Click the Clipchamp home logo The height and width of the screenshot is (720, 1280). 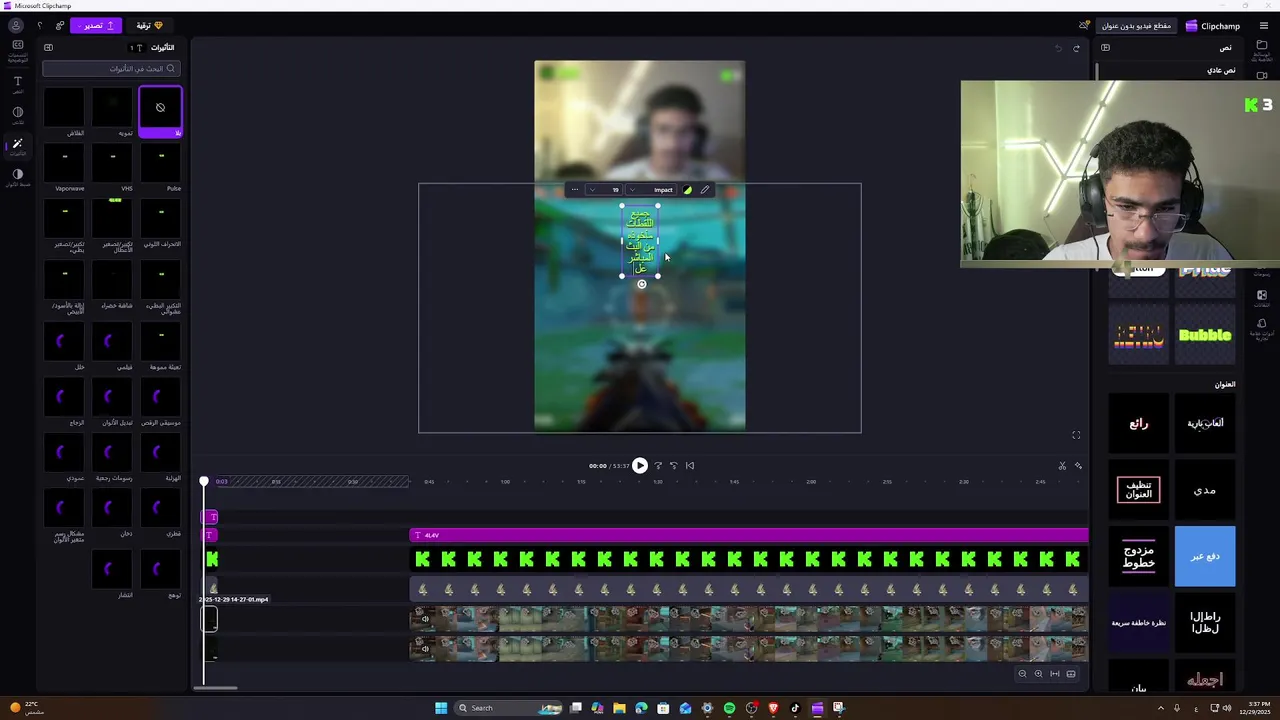click(x=1212, y=26)
